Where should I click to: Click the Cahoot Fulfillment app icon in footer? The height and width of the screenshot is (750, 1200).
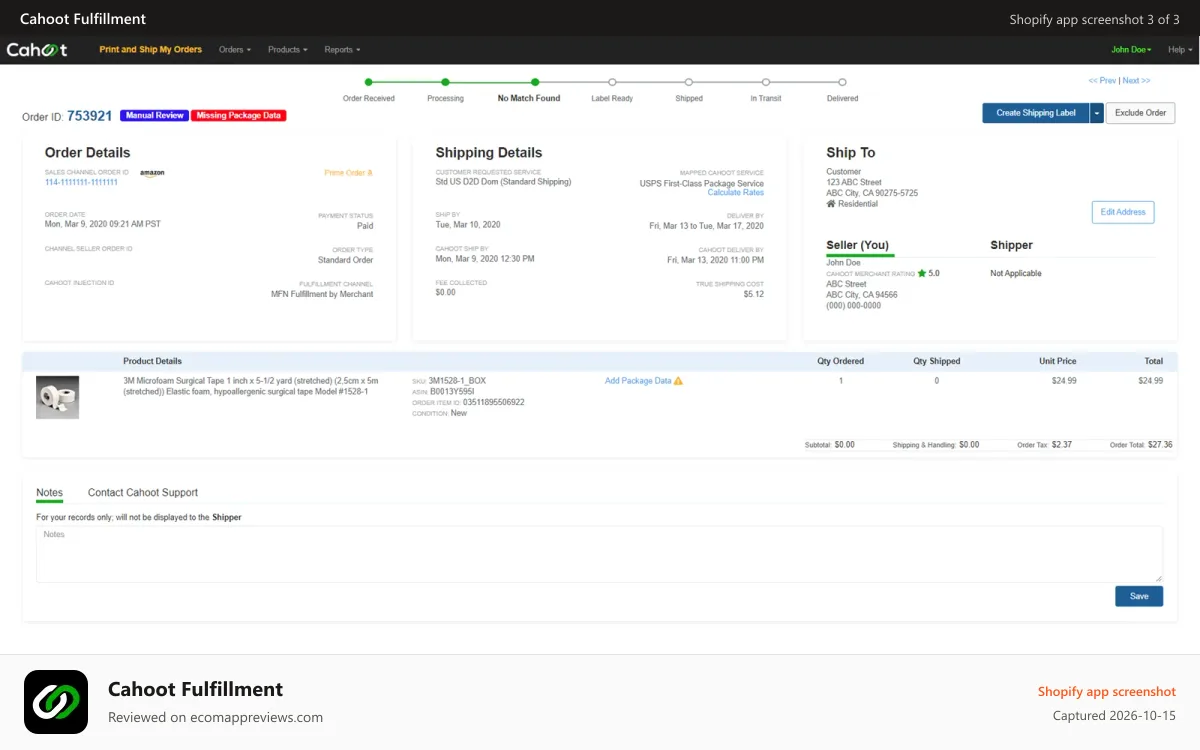click(x=56, y=702)
